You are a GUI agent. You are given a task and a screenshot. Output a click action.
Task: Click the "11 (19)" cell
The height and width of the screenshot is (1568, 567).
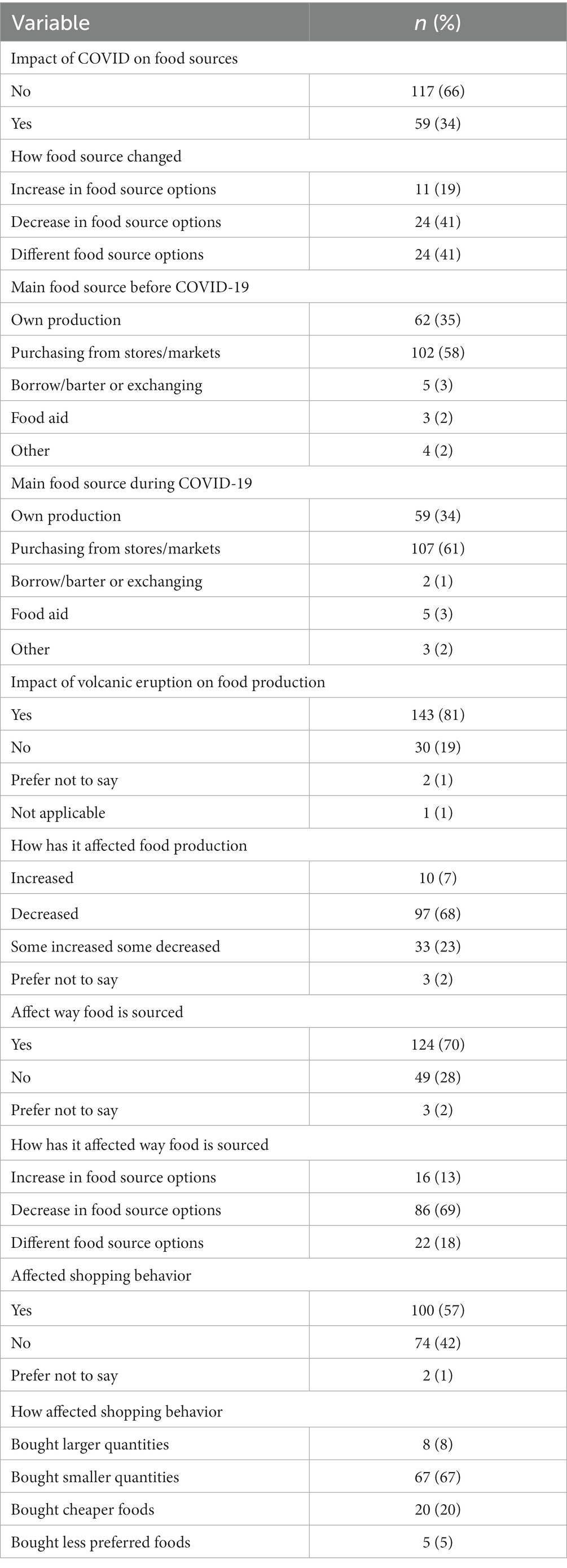point(437,189)
